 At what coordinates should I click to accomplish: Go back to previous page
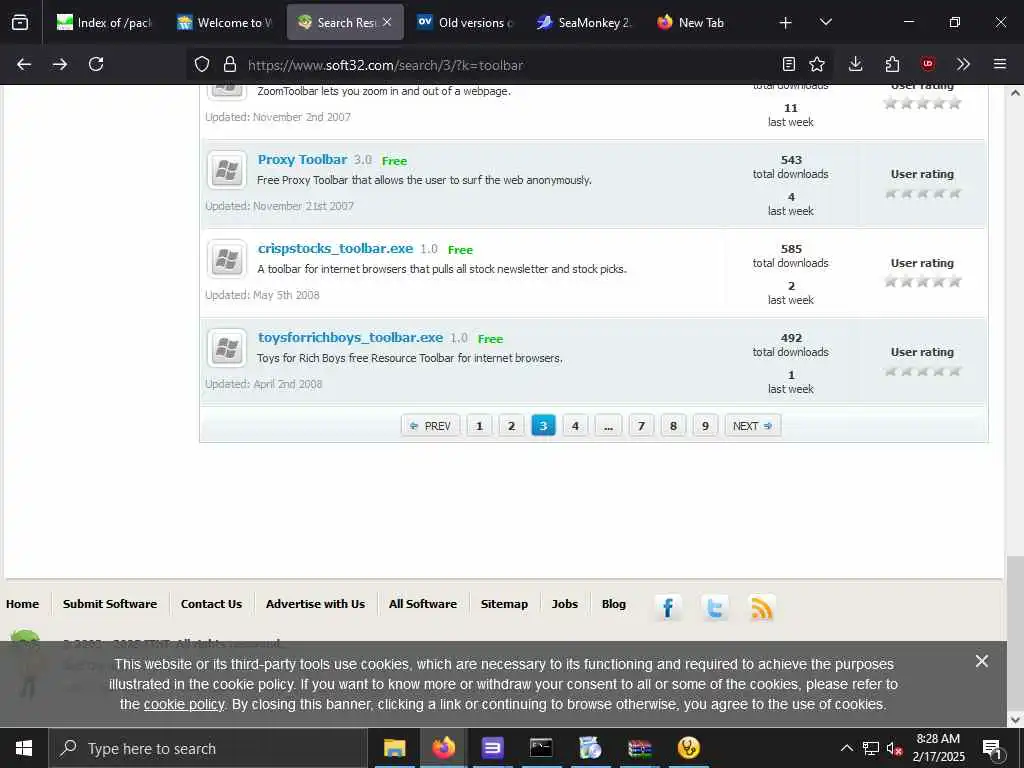point(24,64)
